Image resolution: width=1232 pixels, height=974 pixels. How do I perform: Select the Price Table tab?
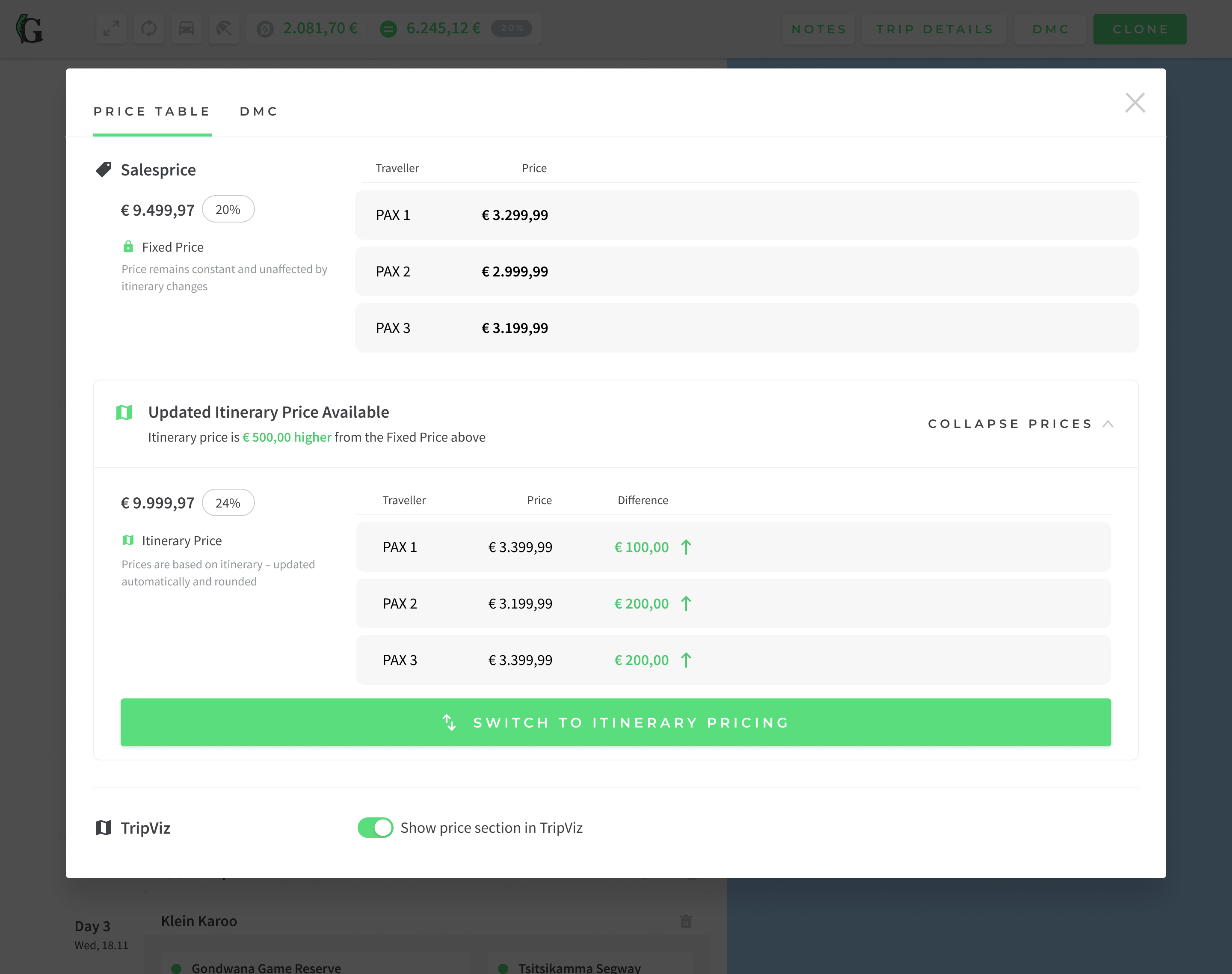[152, 111]
